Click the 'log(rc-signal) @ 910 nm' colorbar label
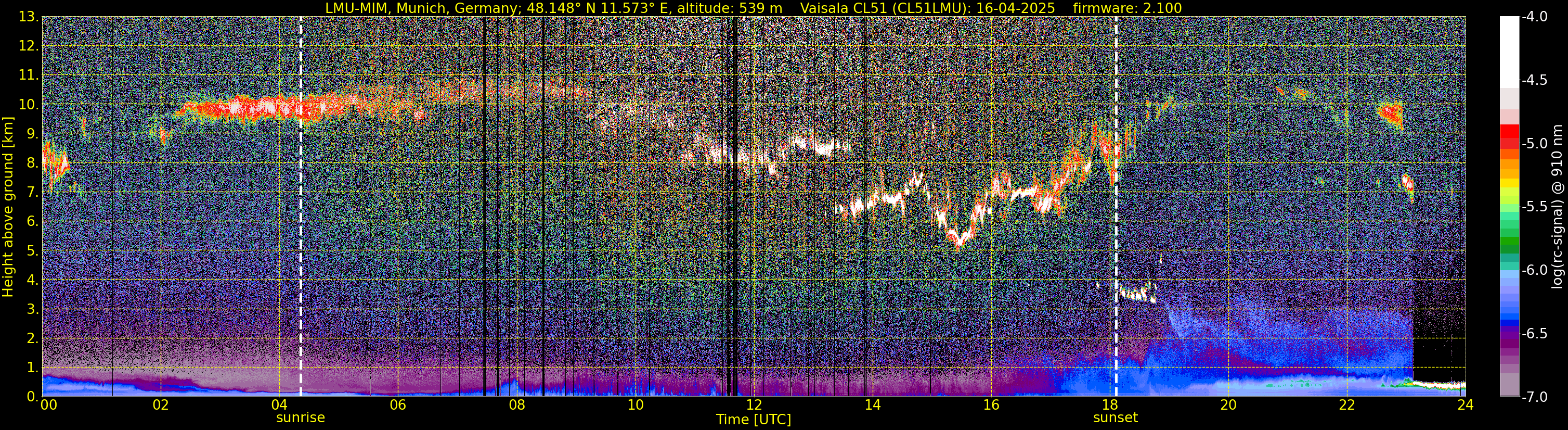1568x430 pixels. 1558,207
